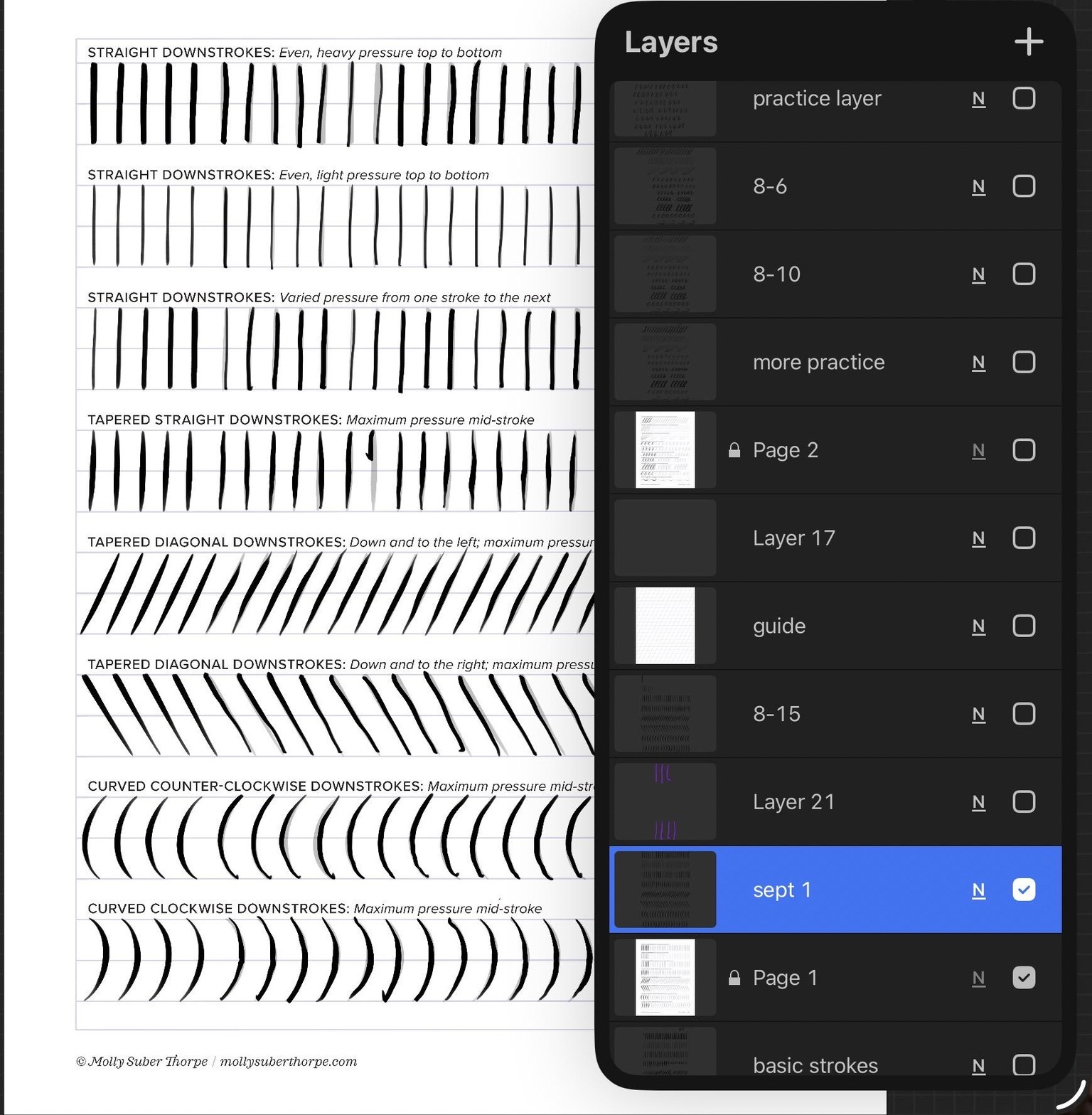This screenshot has height=1115, width=1092.
Task: Select the guide layer thumbnail
Action: 665,626
